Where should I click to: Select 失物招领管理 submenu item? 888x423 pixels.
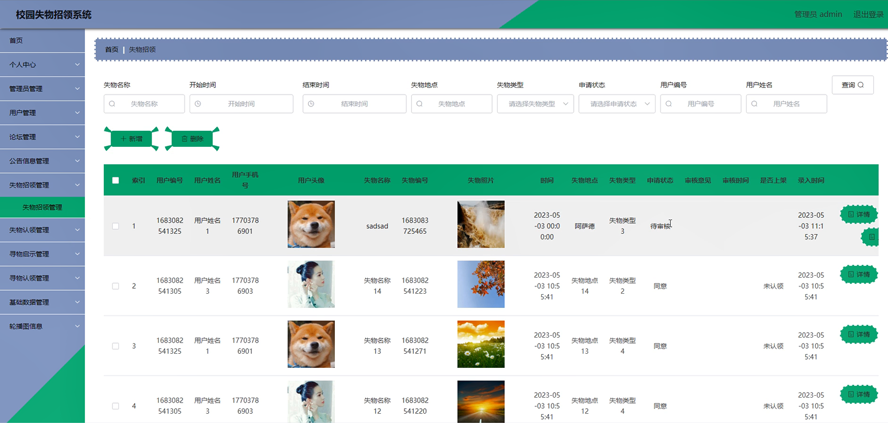coord(42,207)
